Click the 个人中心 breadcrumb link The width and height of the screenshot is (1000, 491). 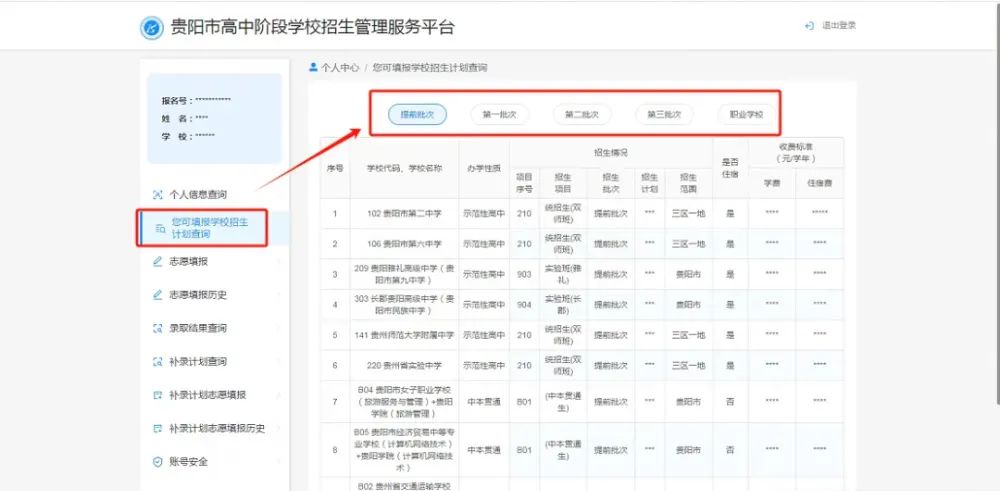340,68
